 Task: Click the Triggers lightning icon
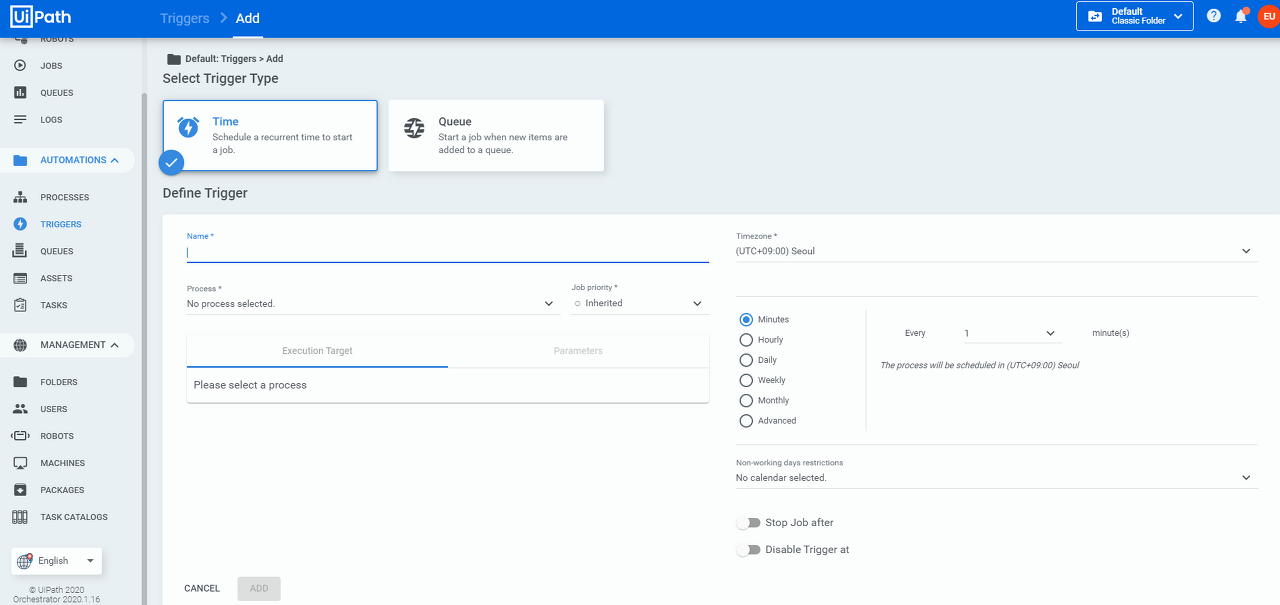click(20, 224)
